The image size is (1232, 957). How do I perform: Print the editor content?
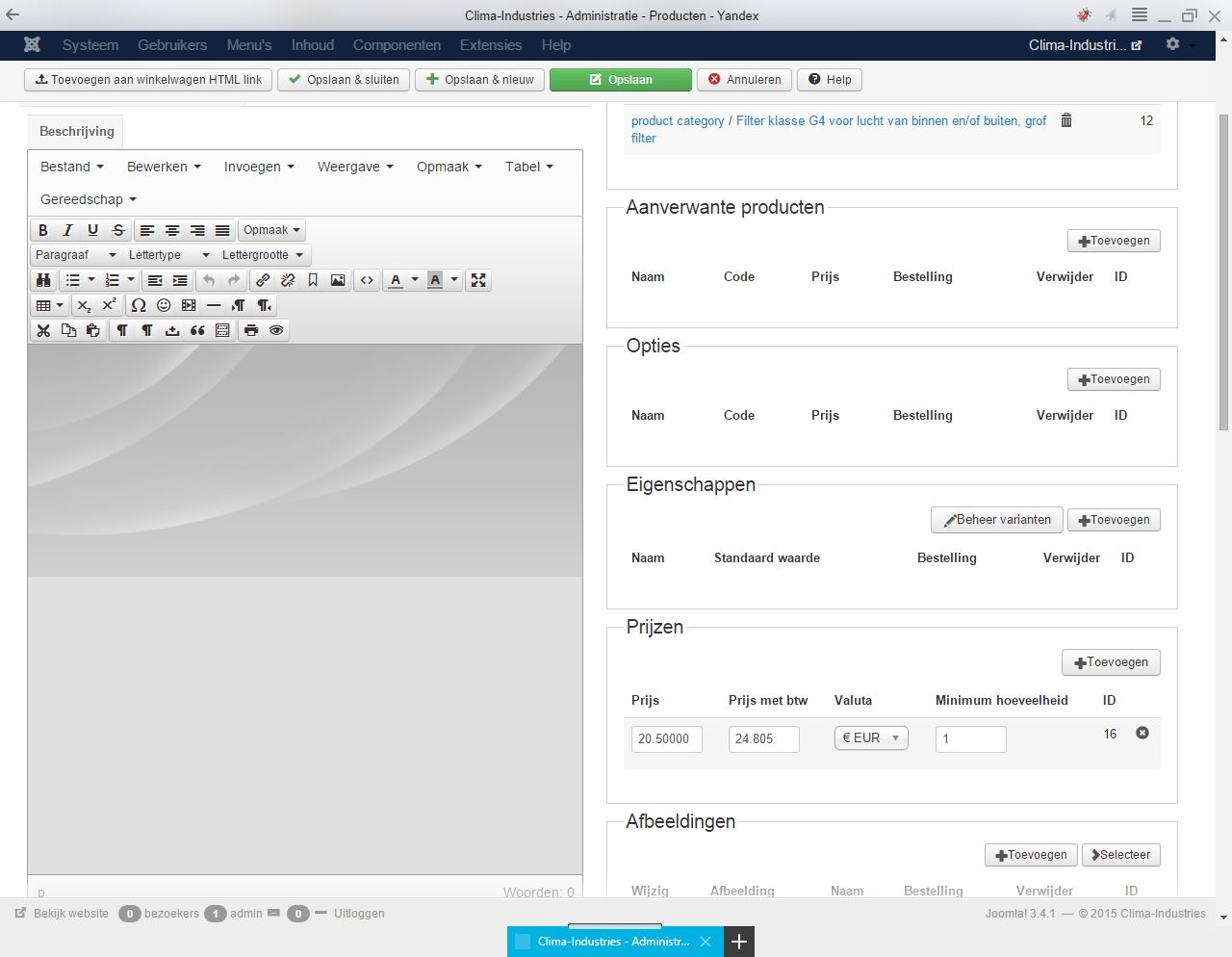251,330
